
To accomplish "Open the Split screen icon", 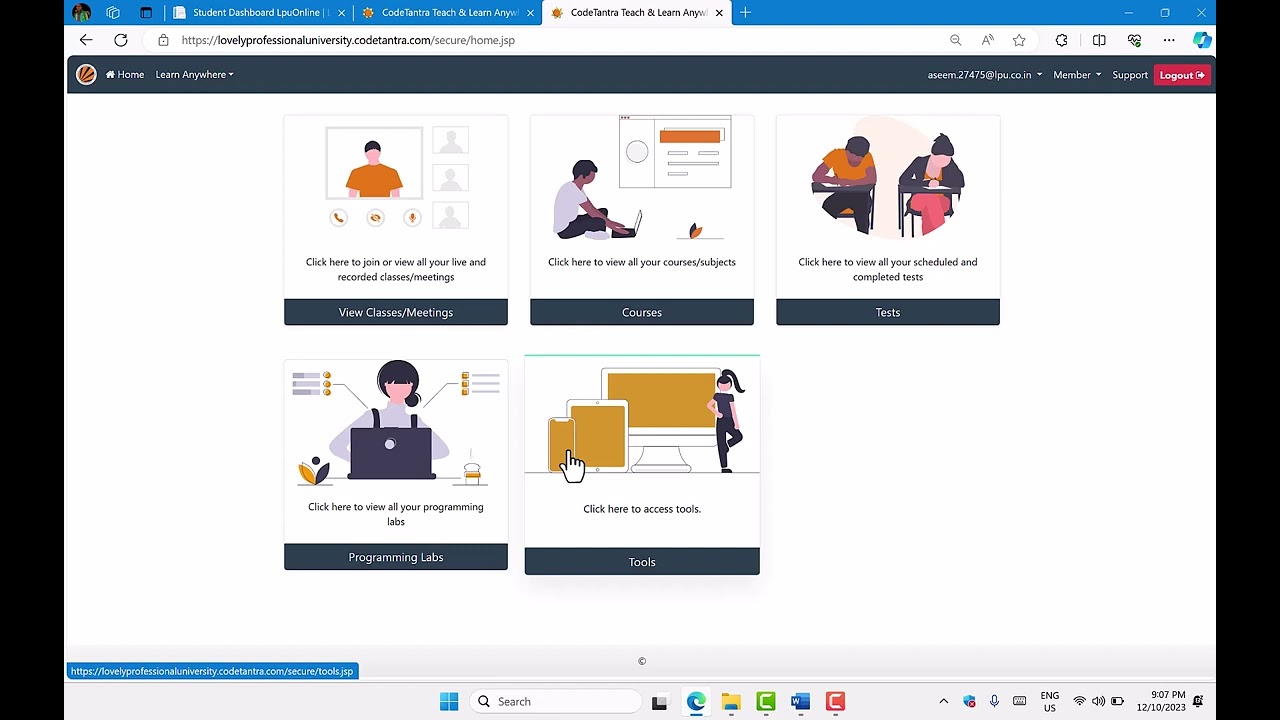I will pos(1099,40).
